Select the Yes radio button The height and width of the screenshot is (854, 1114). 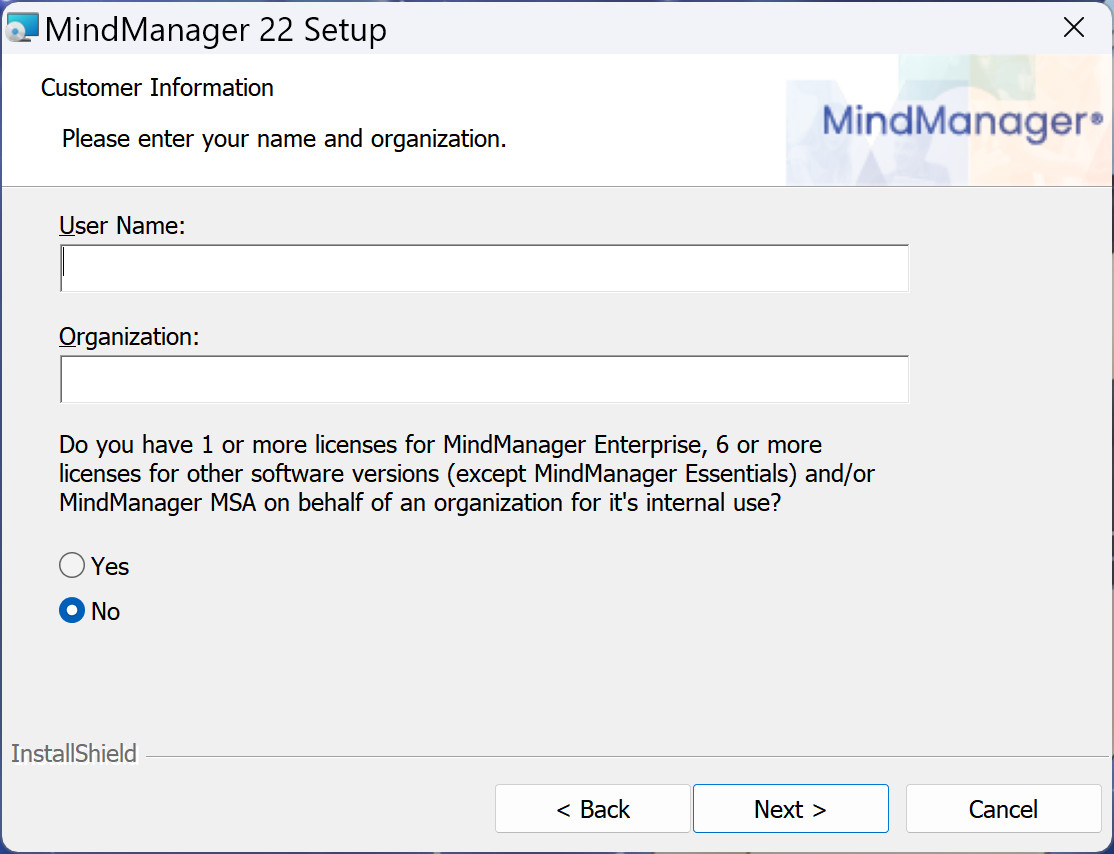click(72, 566)
